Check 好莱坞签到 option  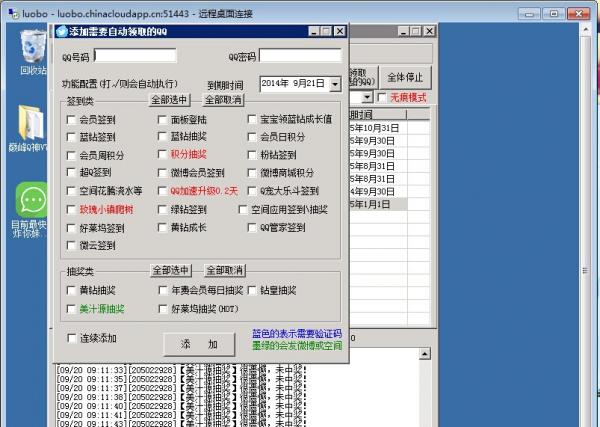pos(71,228)
